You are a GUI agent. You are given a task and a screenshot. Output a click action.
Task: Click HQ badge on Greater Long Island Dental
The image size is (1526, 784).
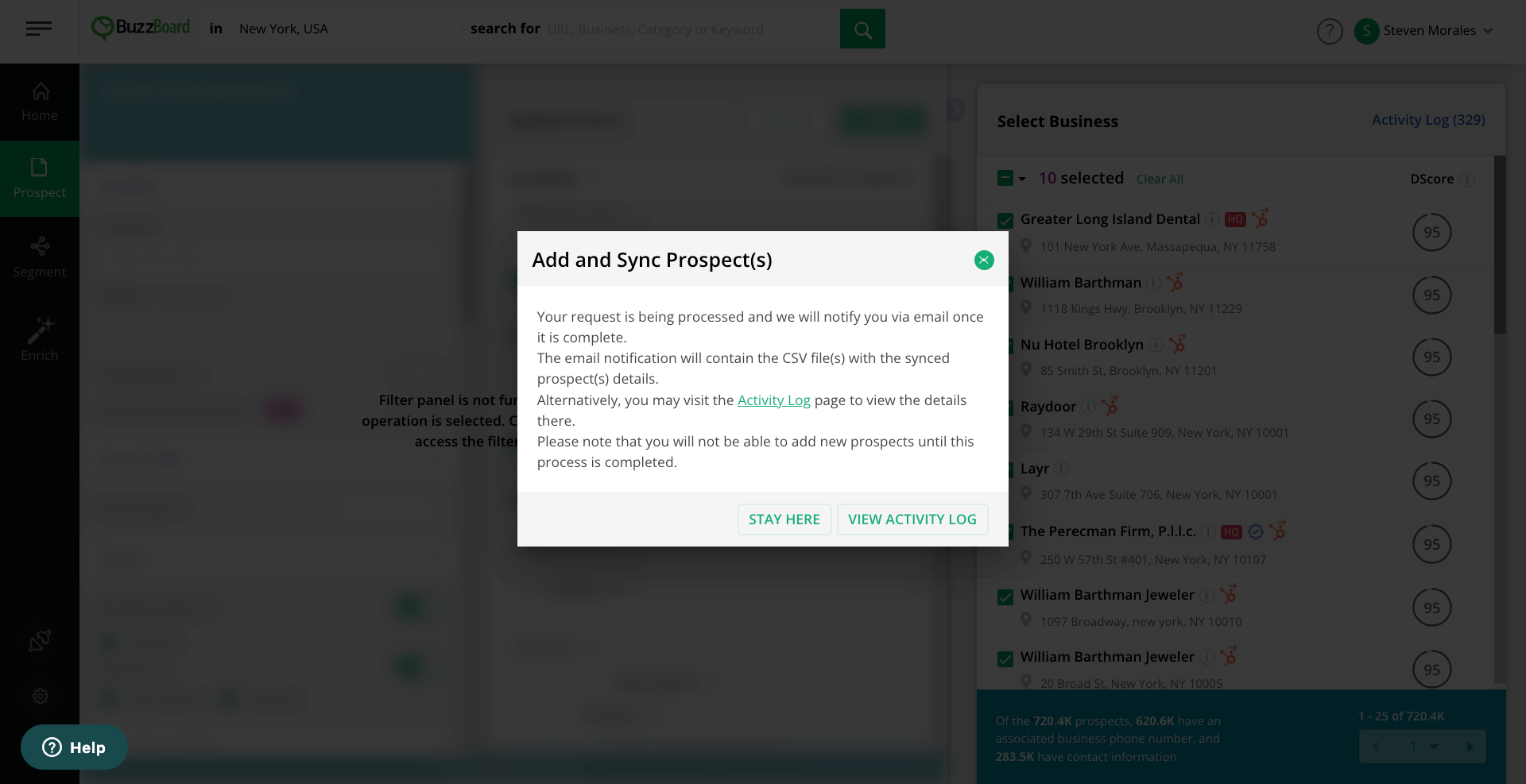coord(1235,219)
